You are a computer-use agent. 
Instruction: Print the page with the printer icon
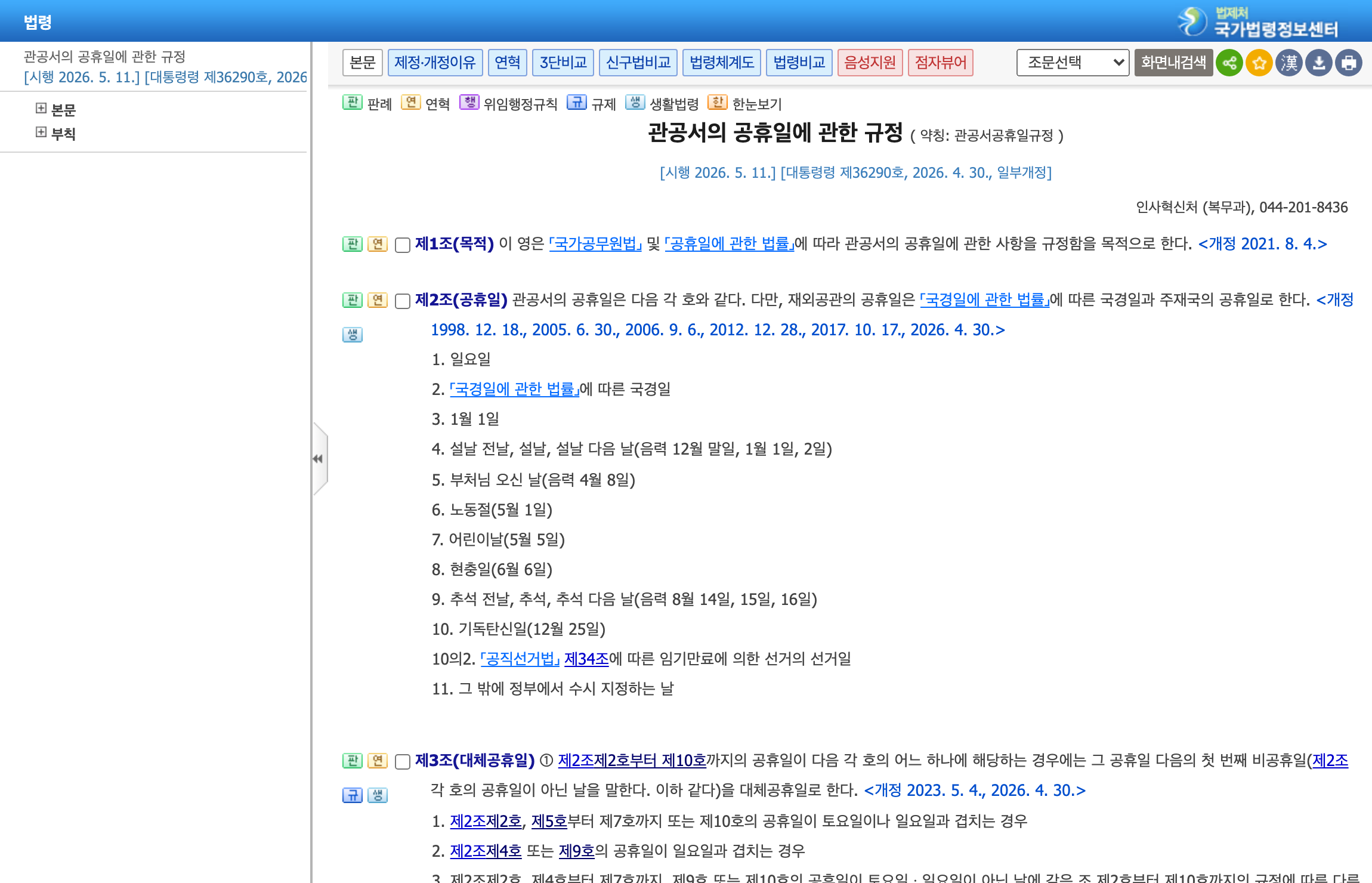click(1348, 63)
